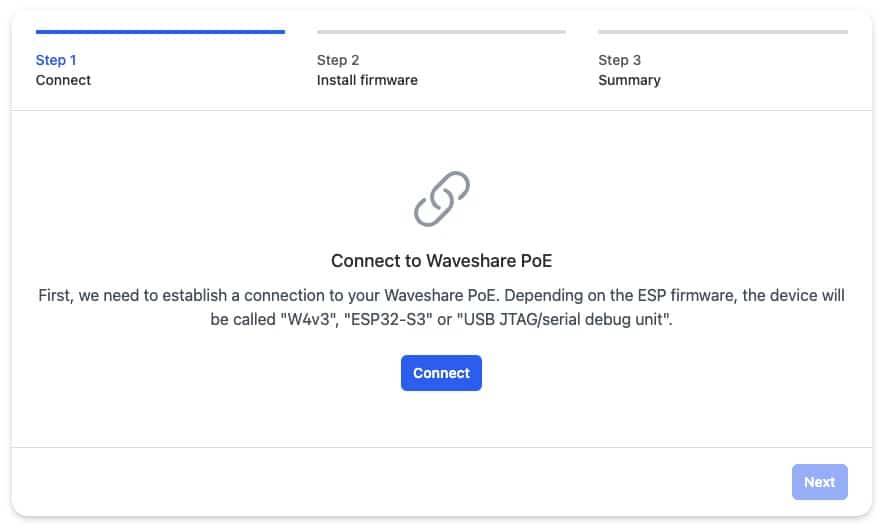Image resolution: width=881 pixels, height=526 pixels.
Task: Click the blue progress bar above Step 1
Action: click(x=160, y=32)
